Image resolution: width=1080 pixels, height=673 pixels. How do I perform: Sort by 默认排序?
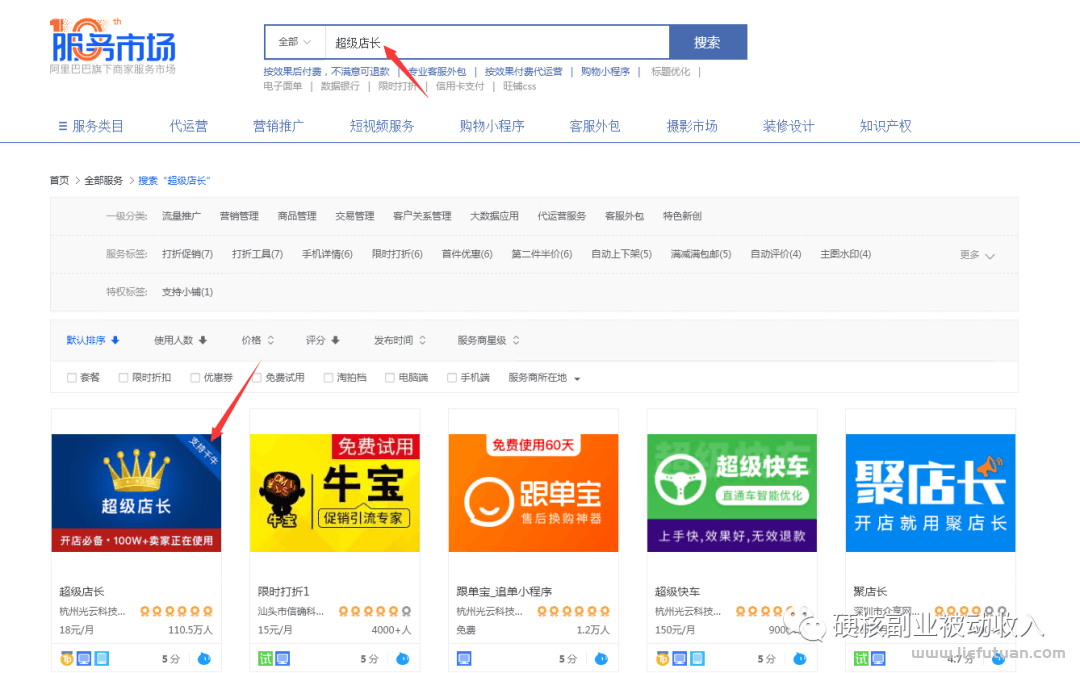93,340
